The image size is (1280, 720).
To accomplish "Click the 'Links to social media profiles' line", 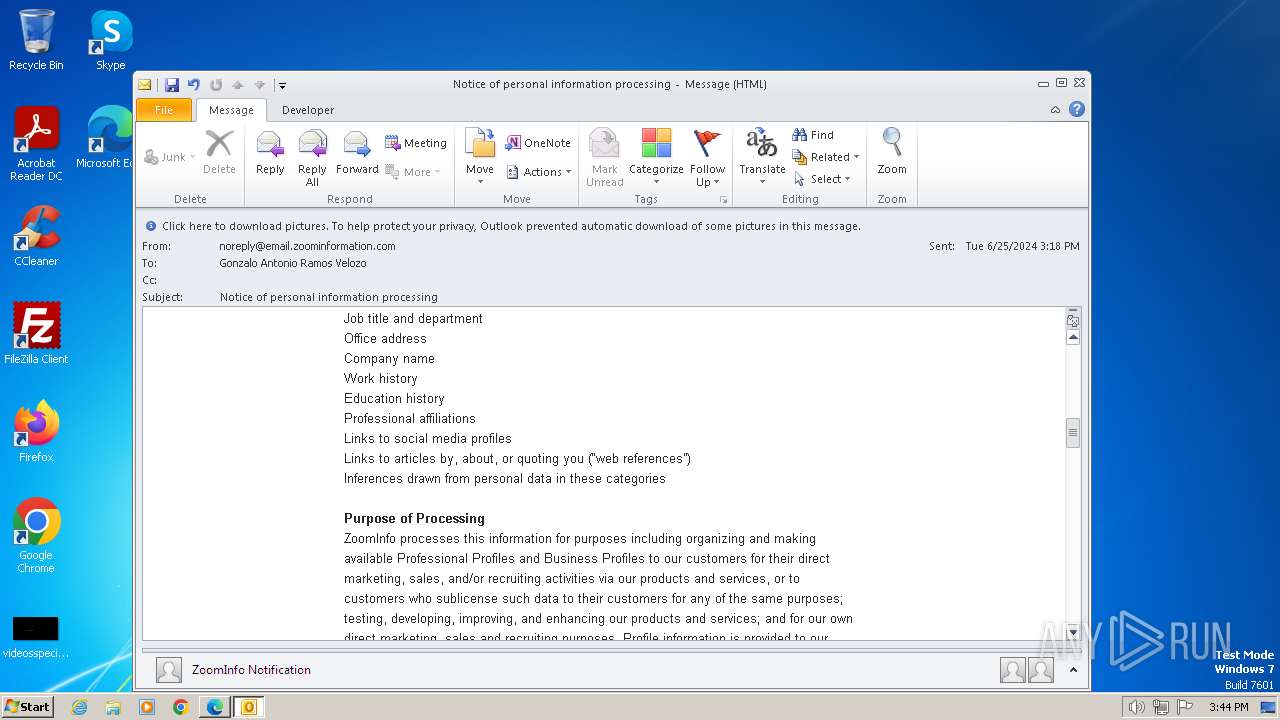I will pos(428,438).
